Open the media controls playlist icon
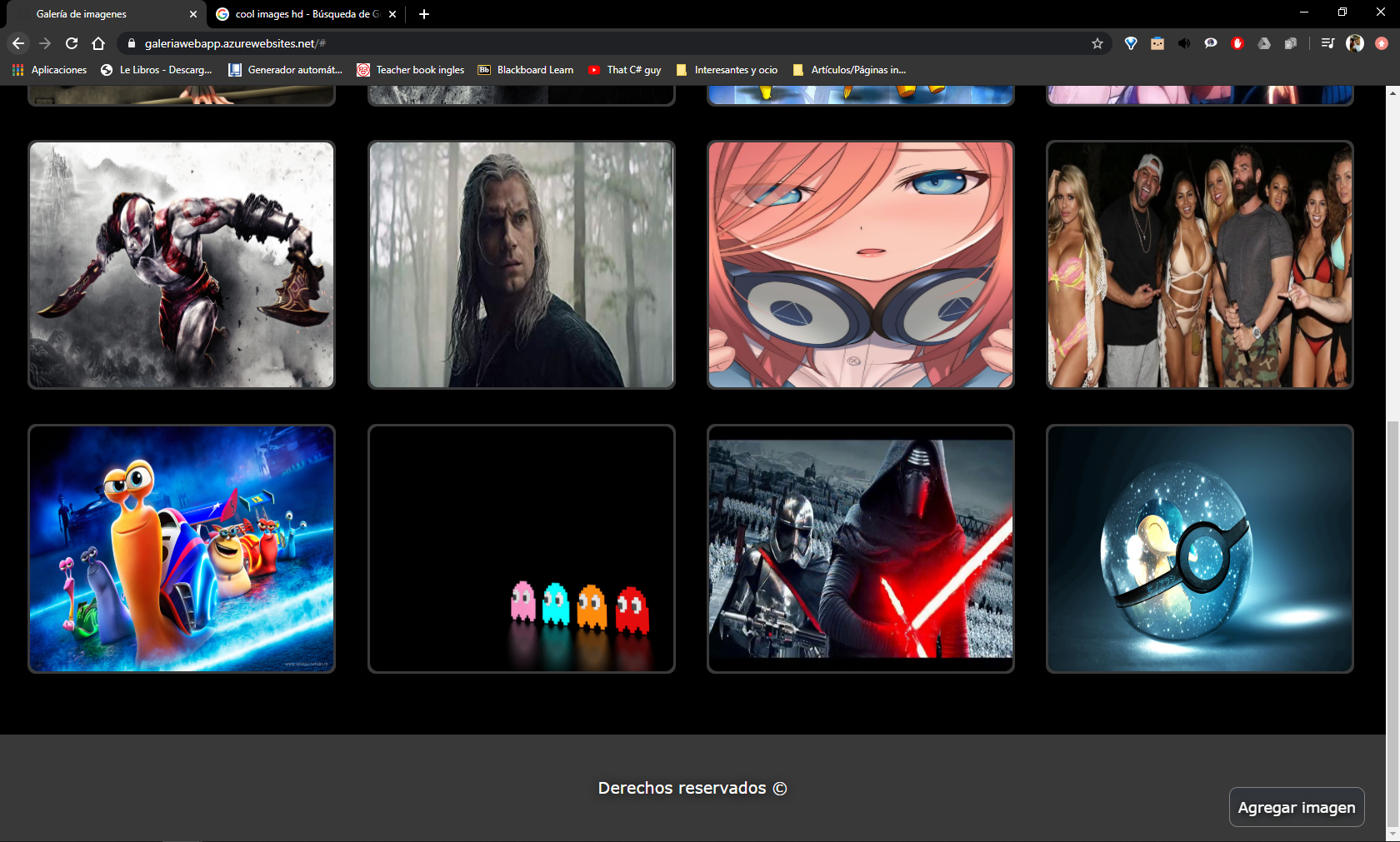Image resolution: width=1400 pixels, height=842 pixels. (x=1328, y=43)
